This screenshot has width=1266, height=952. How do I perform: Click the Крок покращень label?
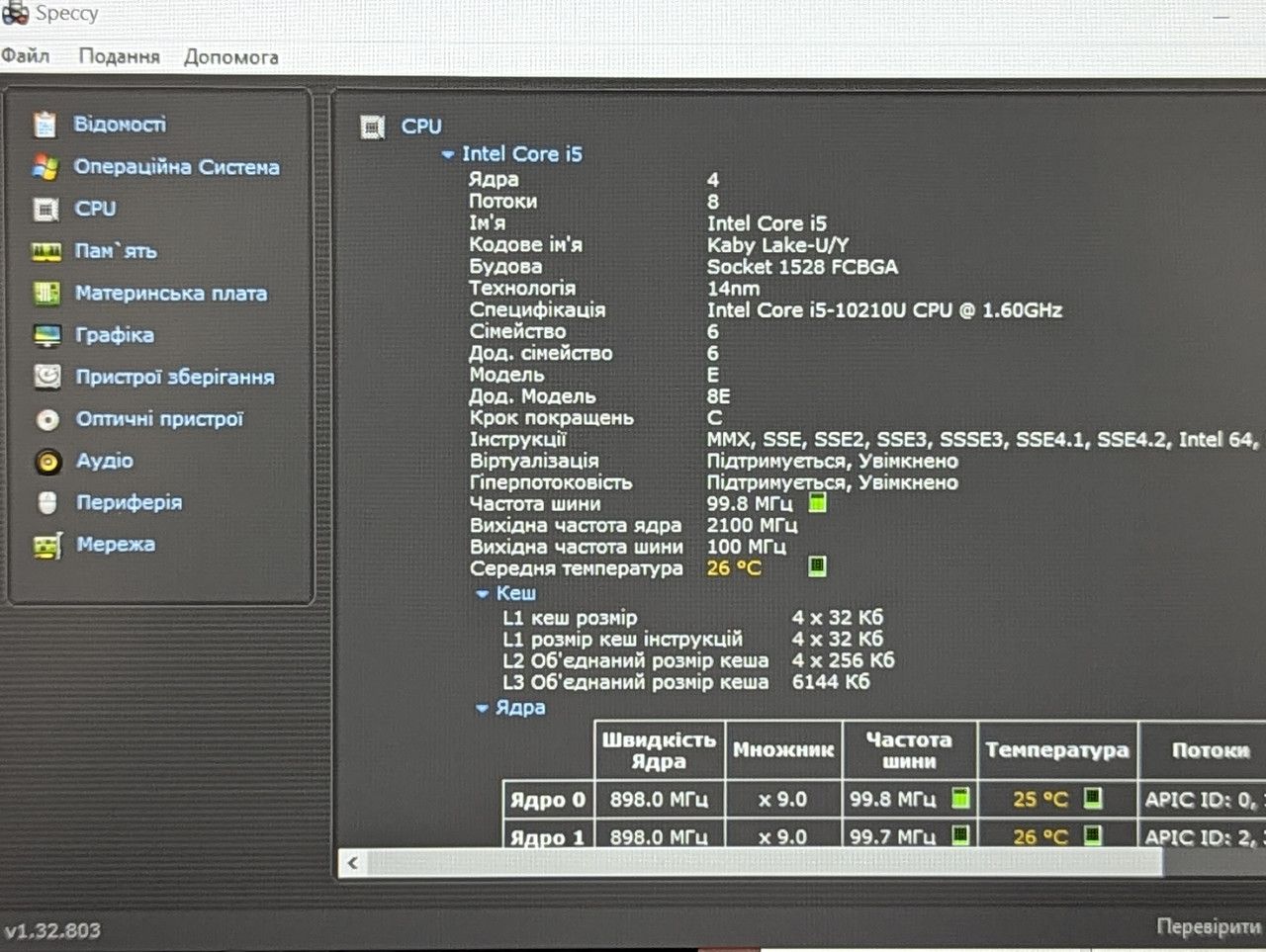pos(551,417)
